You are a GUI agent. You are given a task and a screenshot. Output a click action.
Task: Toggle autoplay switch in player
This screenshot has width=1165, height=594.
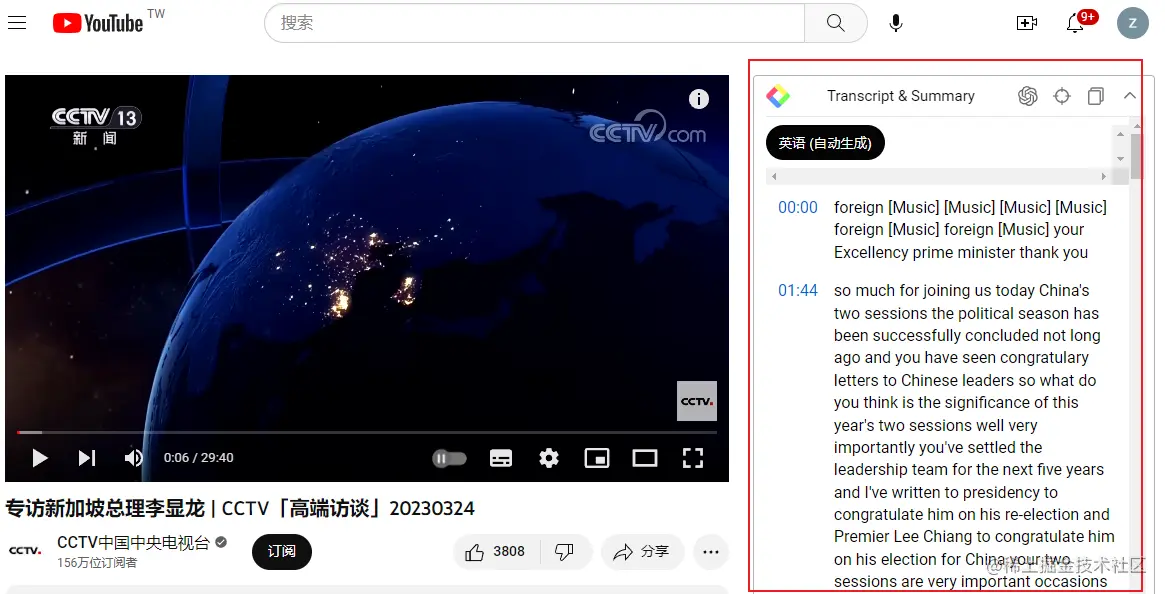coord(450,458)
